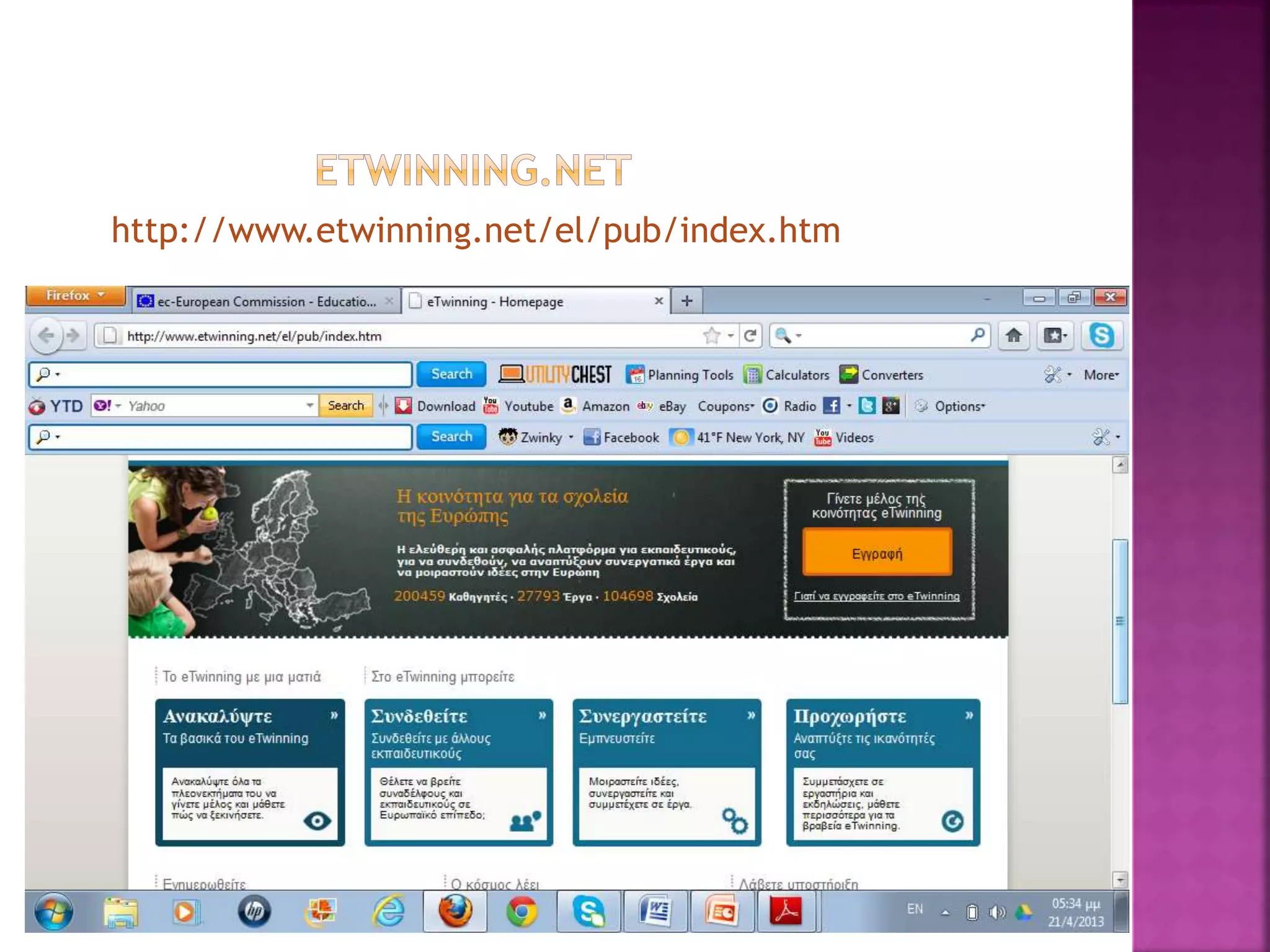
Task: Open the Zwinky toolbar wrench settings dropdown
Action: pyautogui.click(x=1106, y=437)
